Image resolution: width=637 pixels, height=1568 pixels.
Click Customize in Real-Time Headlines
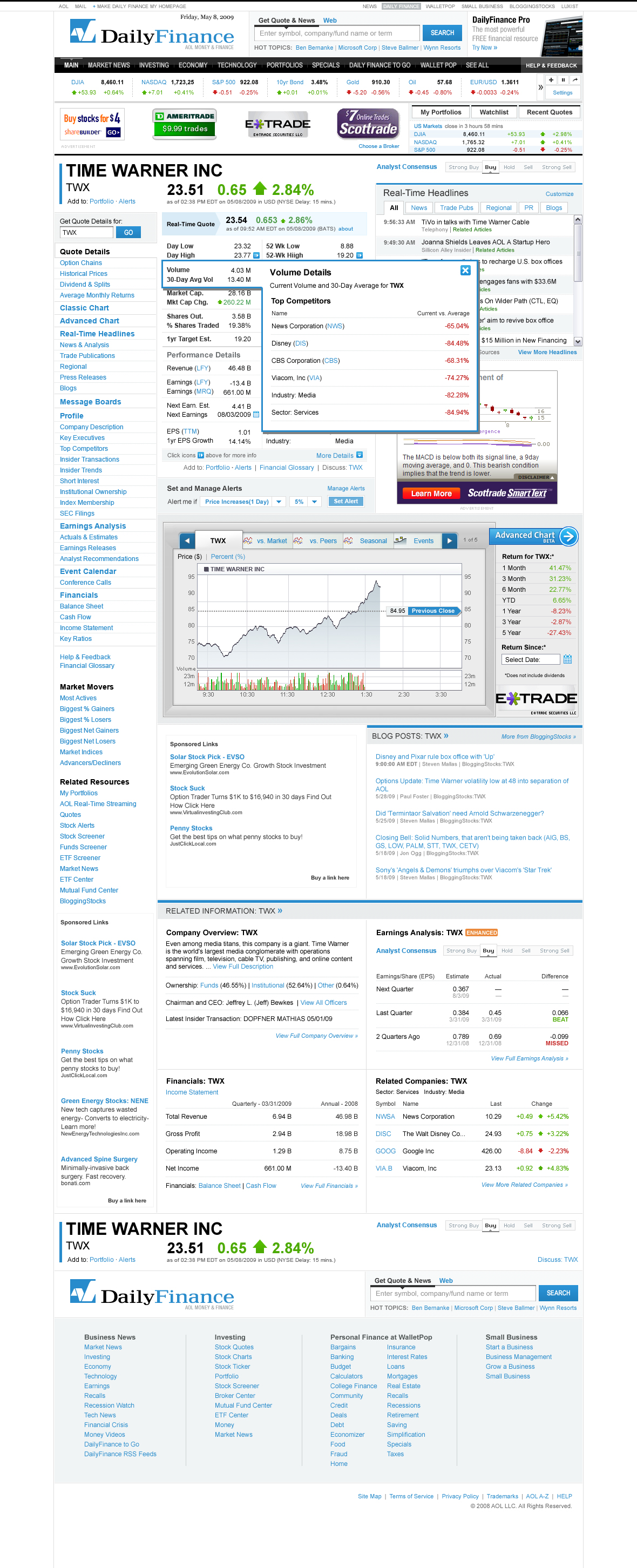(559, 194)
